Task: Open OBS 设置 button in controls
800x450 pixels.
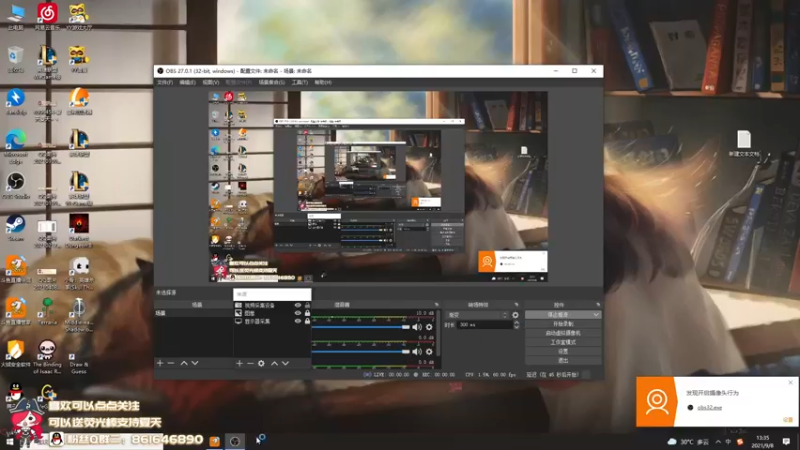Action: (x=563, y=352)
